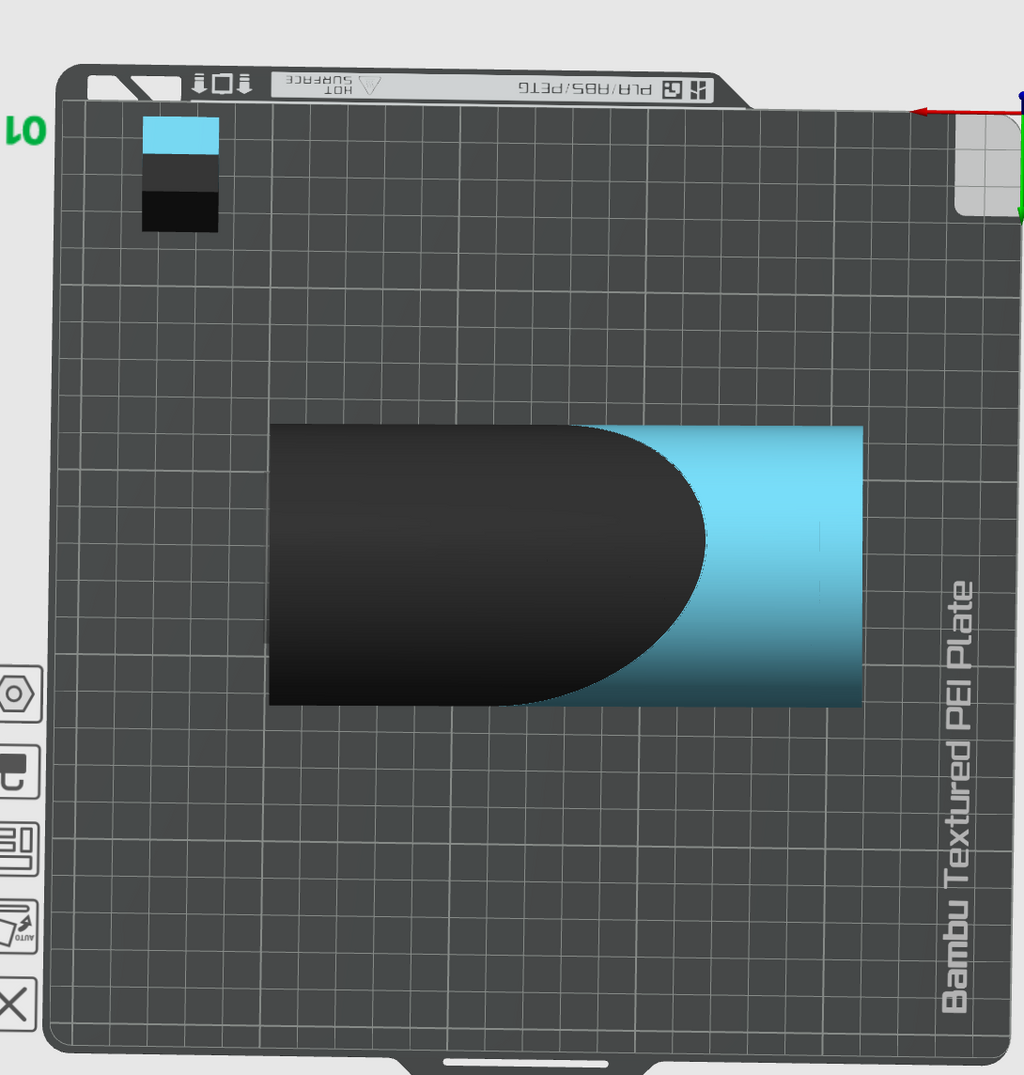The image size is (1024, 1075).
Task: Click the green plate number 01
Action: click(26, 130)
